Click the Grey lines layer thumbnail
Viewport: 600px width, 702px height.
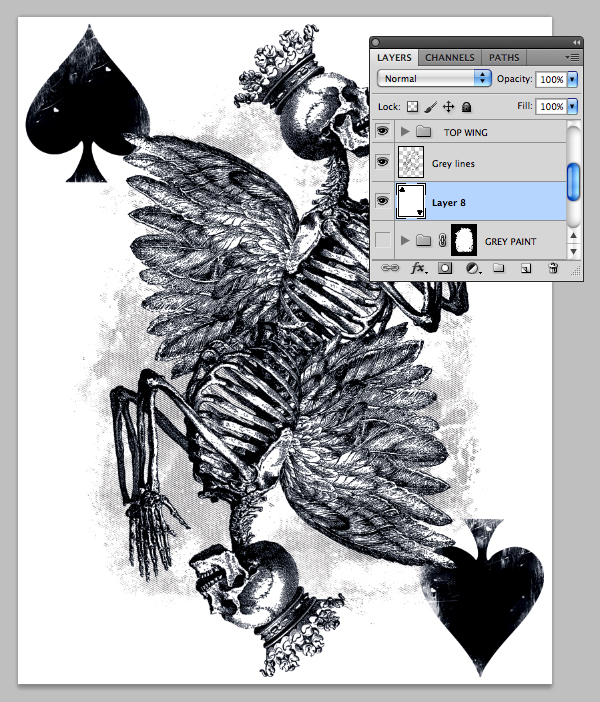[411, 162]
